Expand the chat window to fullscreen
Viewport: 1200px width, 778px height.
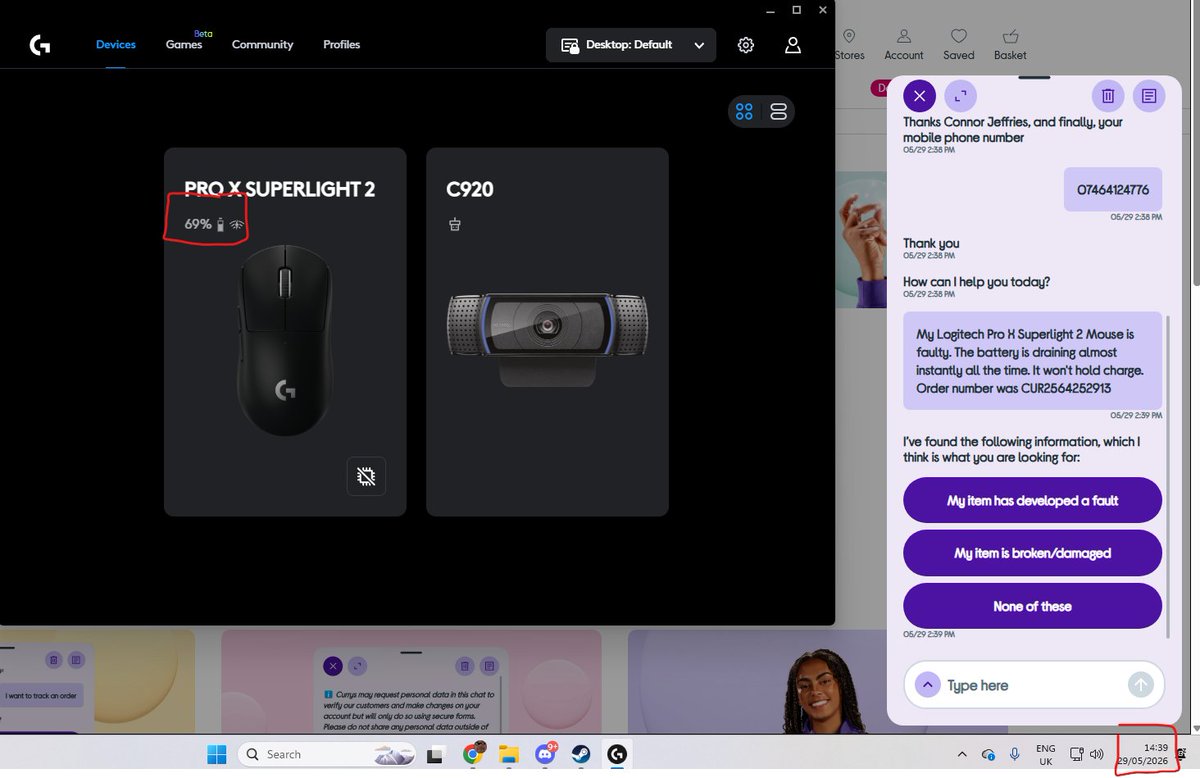pos(960,96)
